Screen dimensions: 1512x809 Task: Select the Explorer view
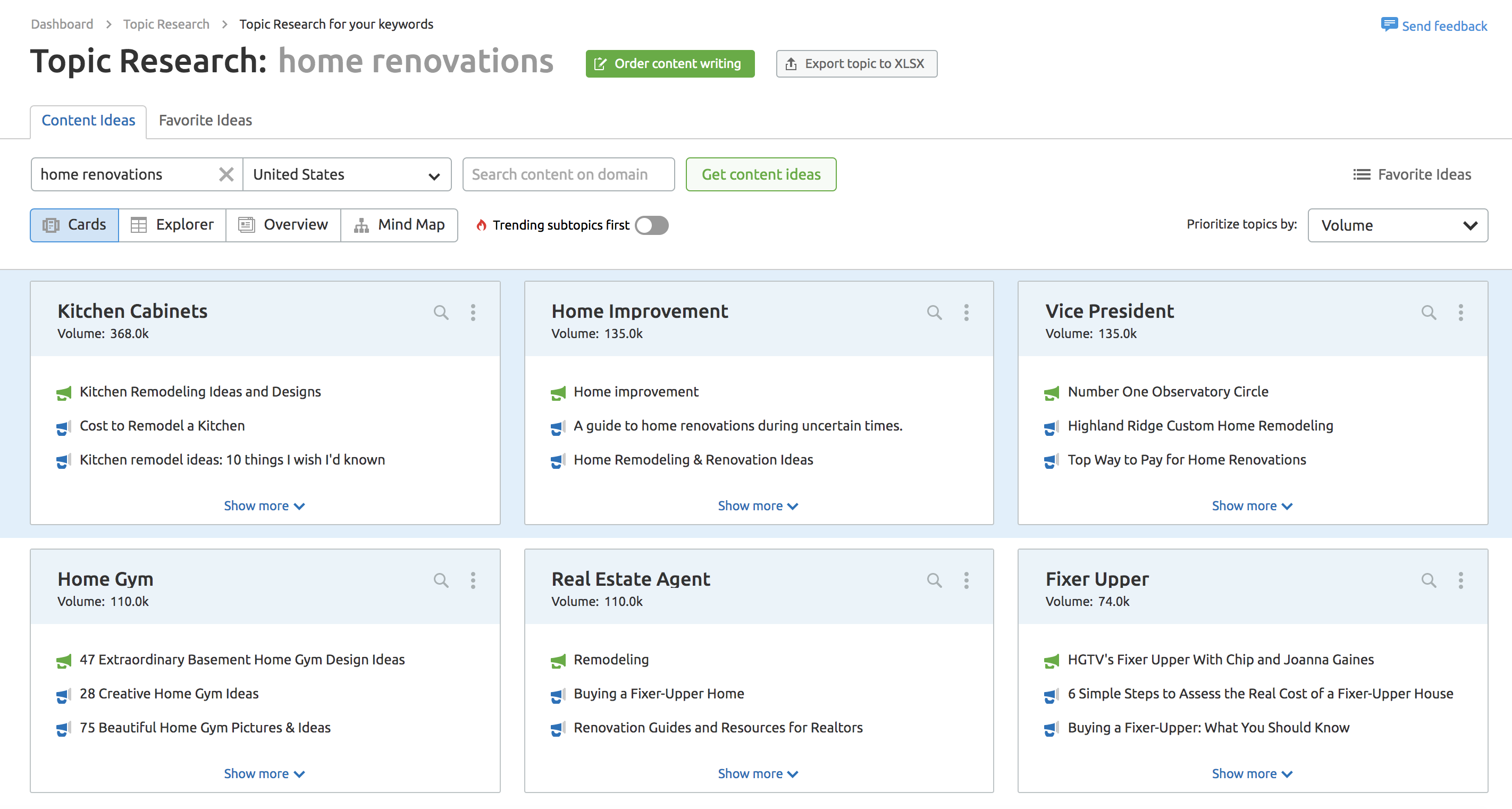(x=172, y=225)
